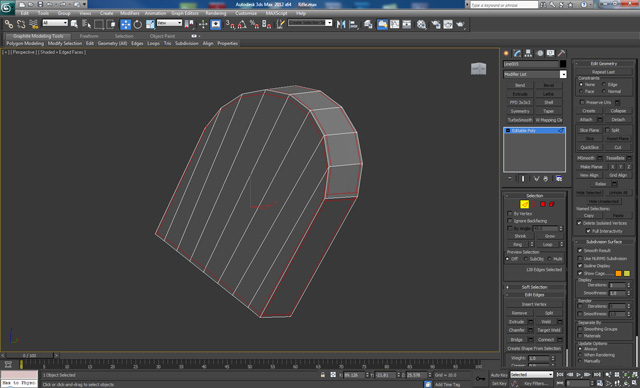The width and height of the screenshot is (640, 388).
Task: Open the Motion command panel tab
Action: pos(540,53)
